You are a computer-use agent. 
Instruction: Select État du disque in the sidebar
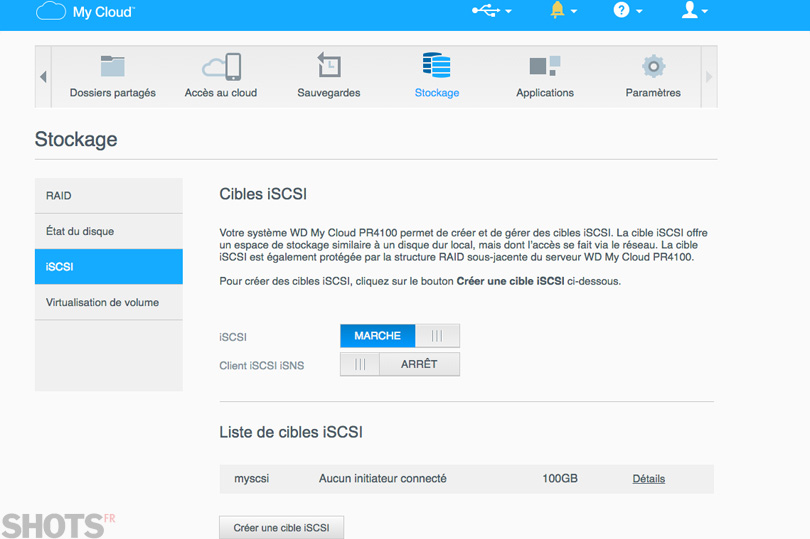(108, 232)
